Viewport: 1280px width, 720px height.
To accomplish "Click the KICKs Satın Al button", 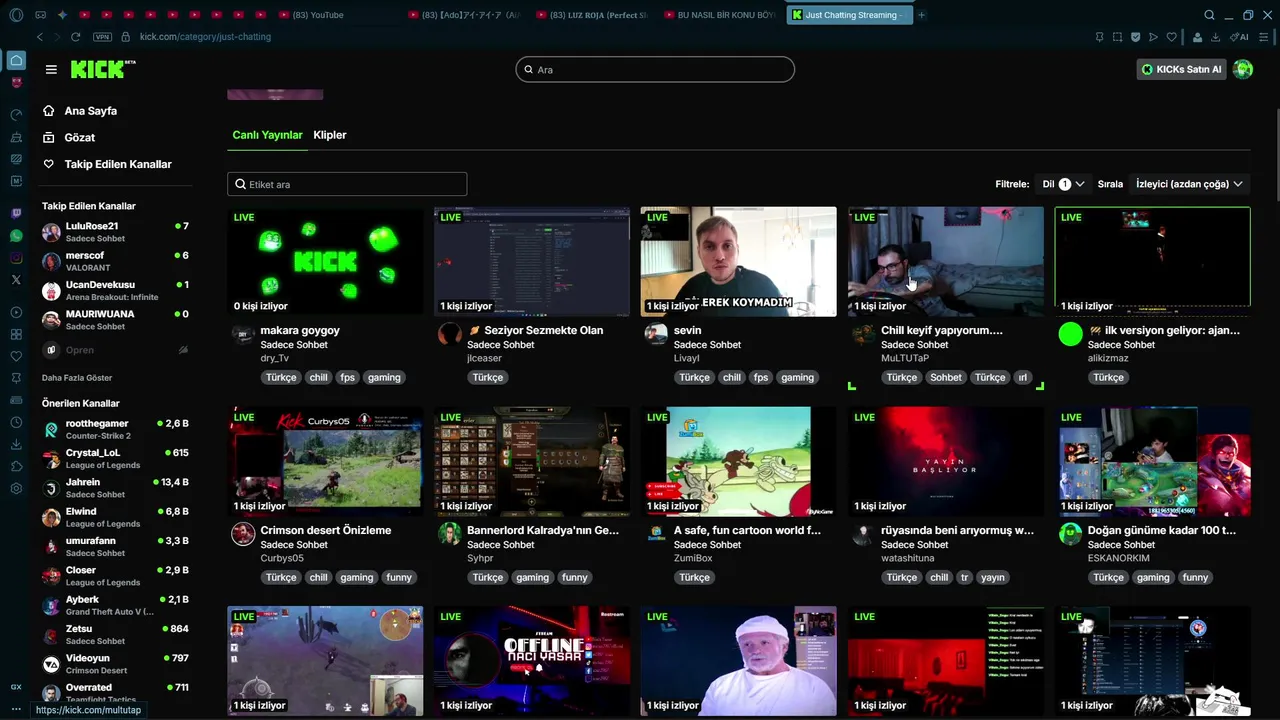I will [x=1182, y=69].
